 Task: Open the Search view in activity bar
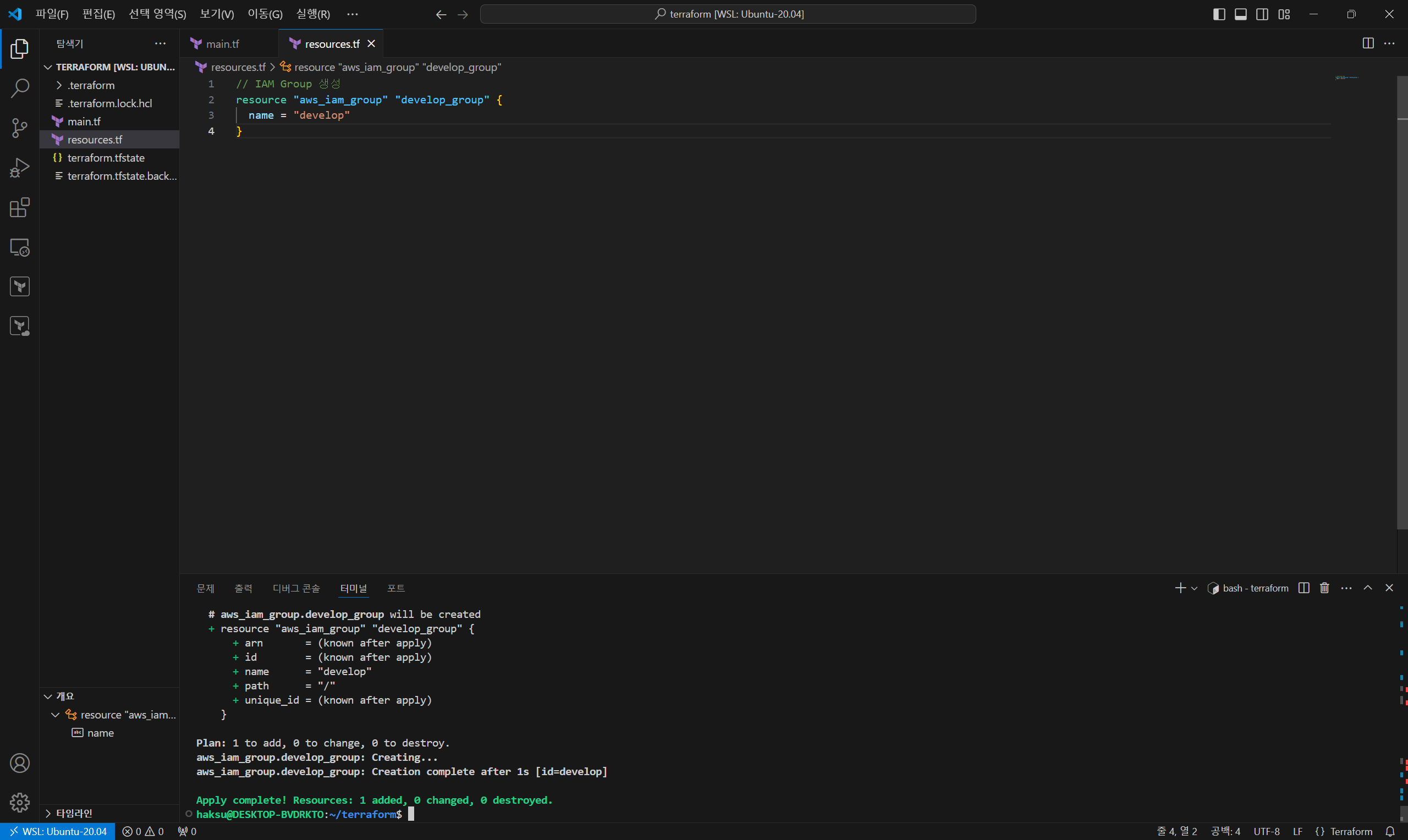coord(20,89)
